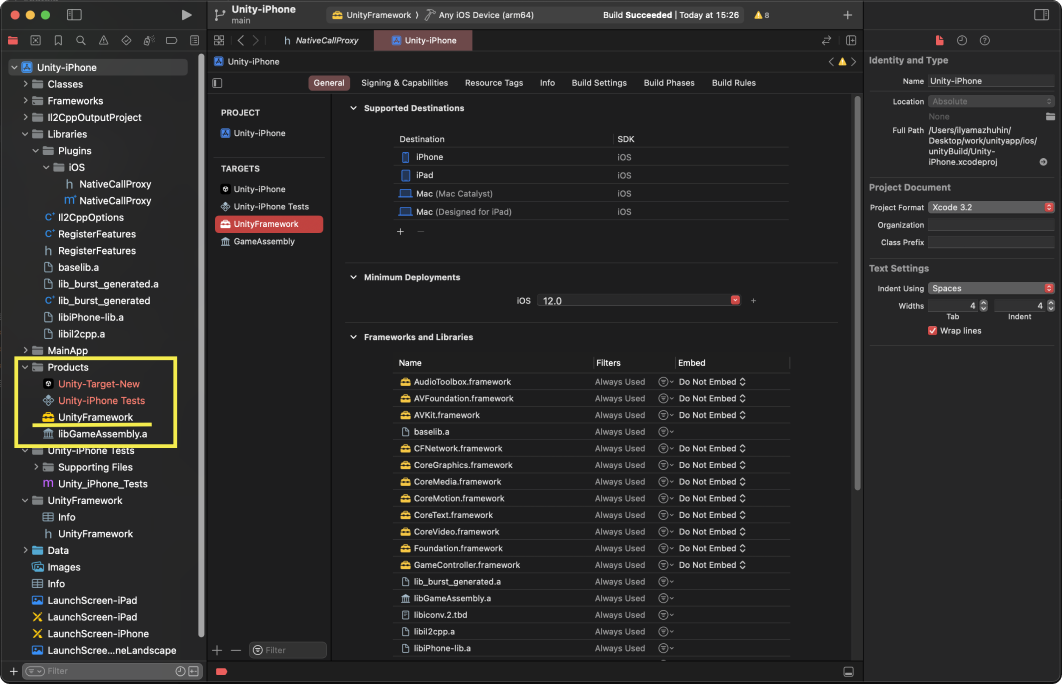Toggle the Wrap lines checkbox

pyautogui.click(x=933, y=331)
